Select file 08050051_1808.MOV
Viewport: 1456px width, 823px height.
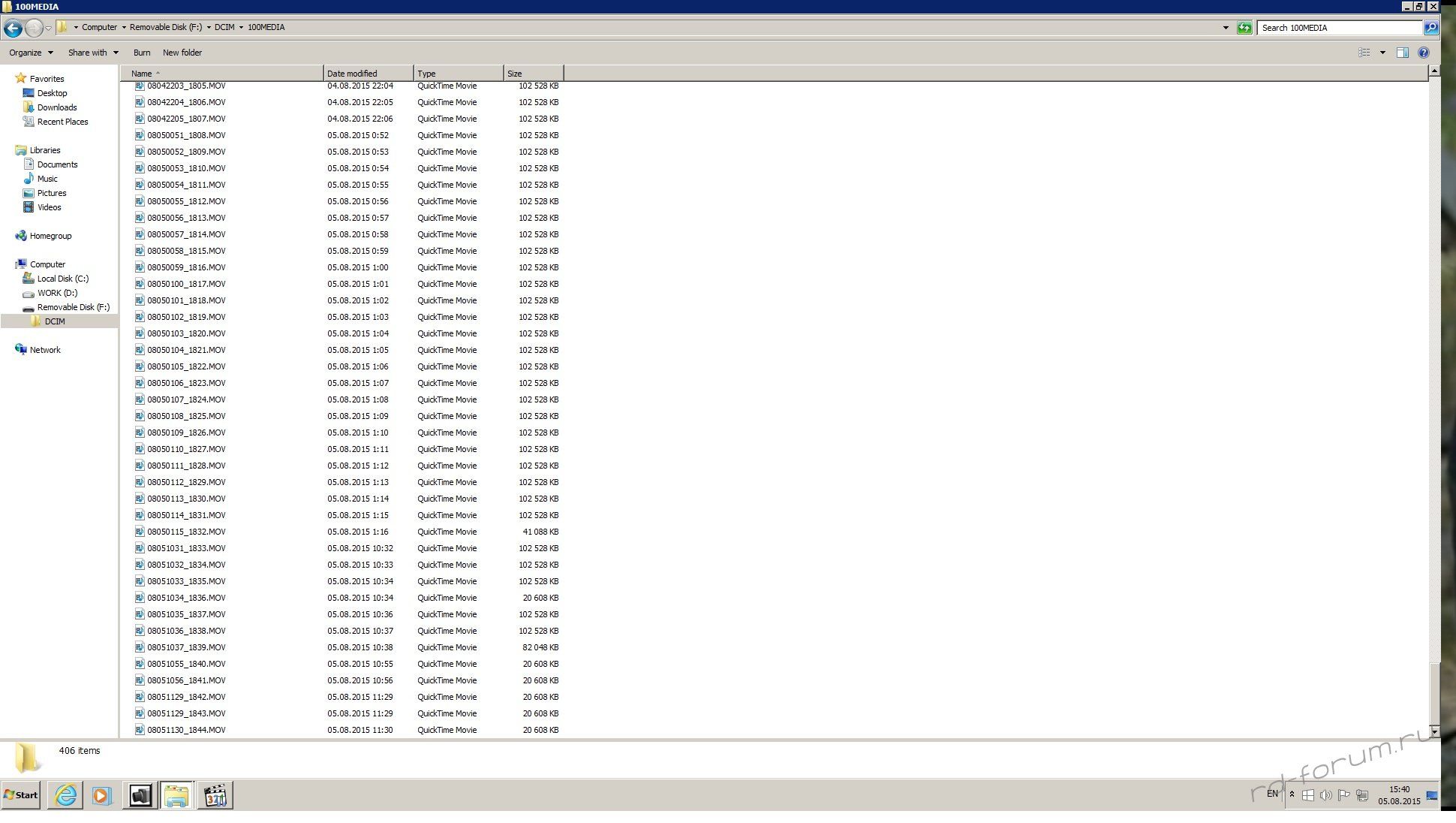tap(186, 135)
